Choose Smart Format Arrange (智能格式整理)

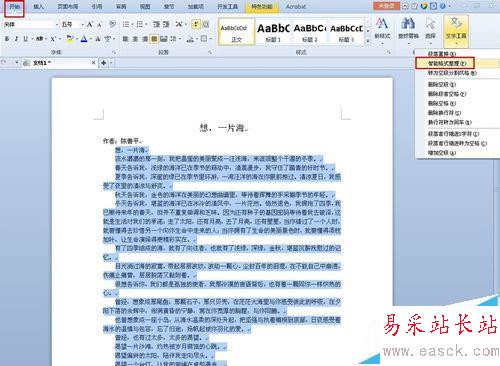[x=447, y=63]
